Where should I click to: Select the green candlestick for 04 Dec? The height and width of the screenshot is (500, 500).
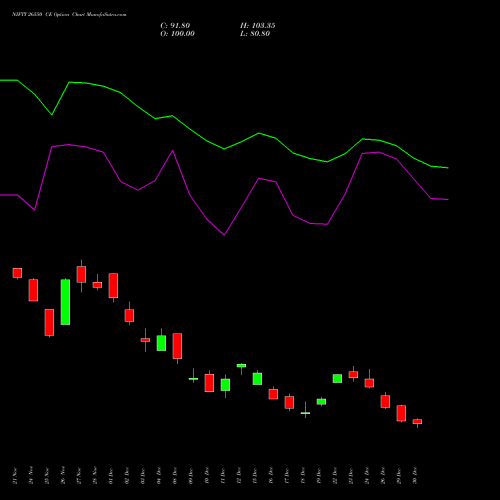click(x=161, y=343)
